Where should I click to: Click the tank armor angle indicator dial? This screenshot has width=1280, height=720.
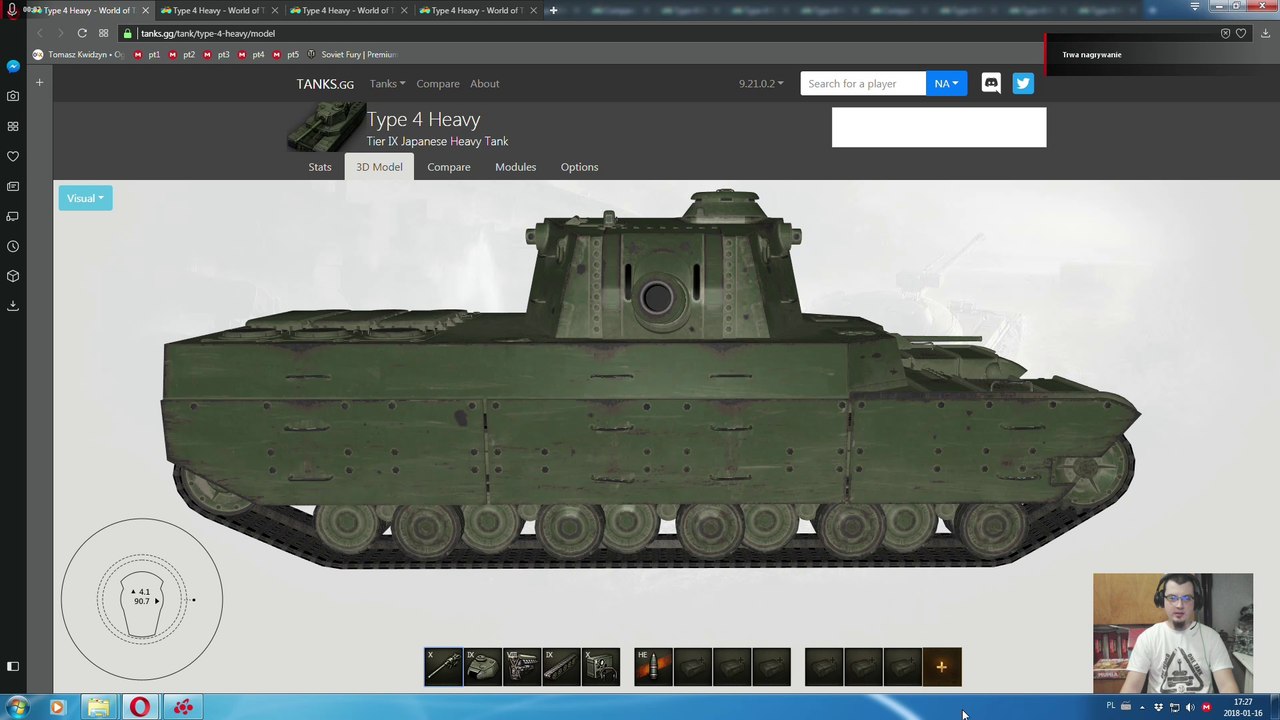pyautogui.click(x=142, y=599)
